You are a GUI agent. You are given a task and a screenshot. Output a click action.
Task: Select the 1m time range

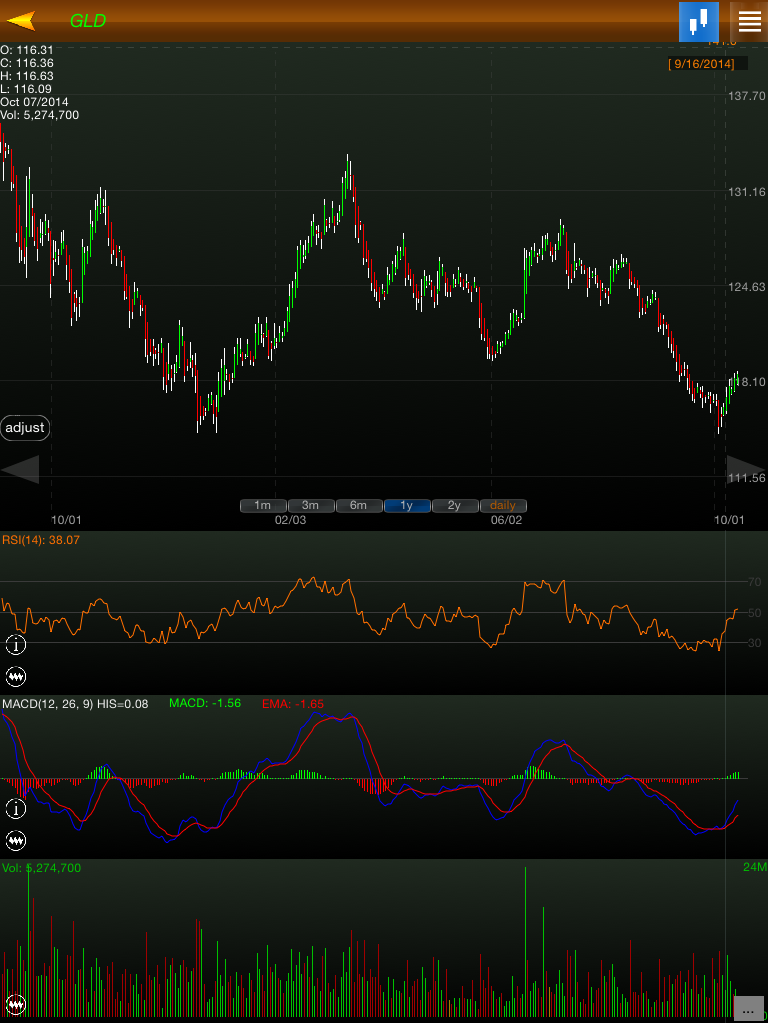pos(263,505)
